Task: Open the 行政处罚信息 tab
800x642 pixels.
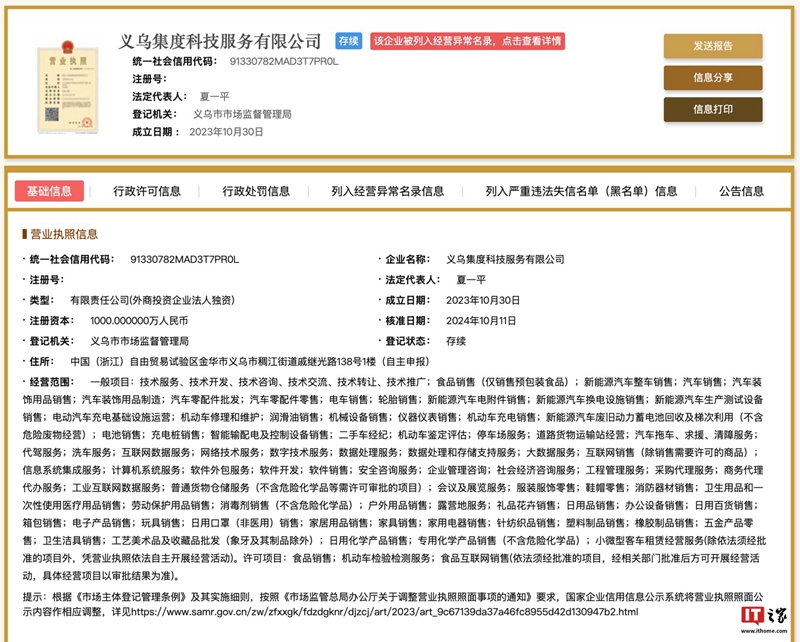Action: pos(256,191)
